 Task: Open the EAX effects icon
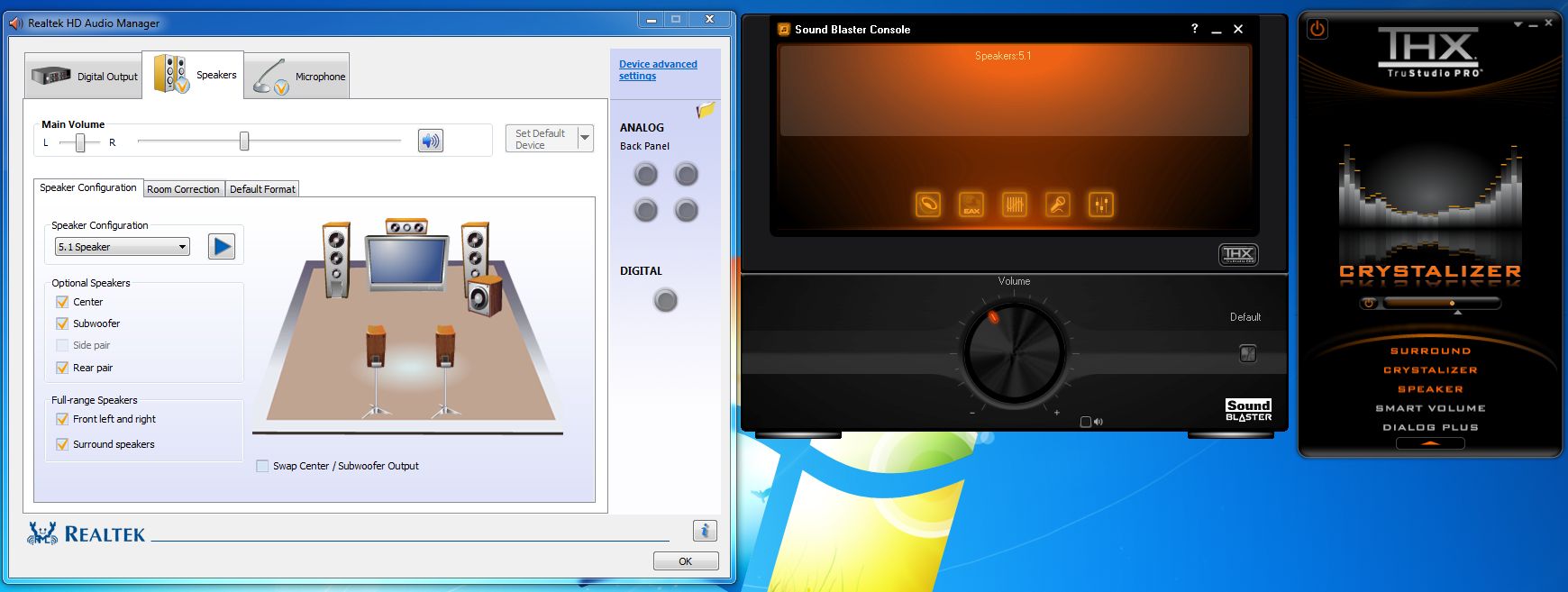tap(971, 205)
